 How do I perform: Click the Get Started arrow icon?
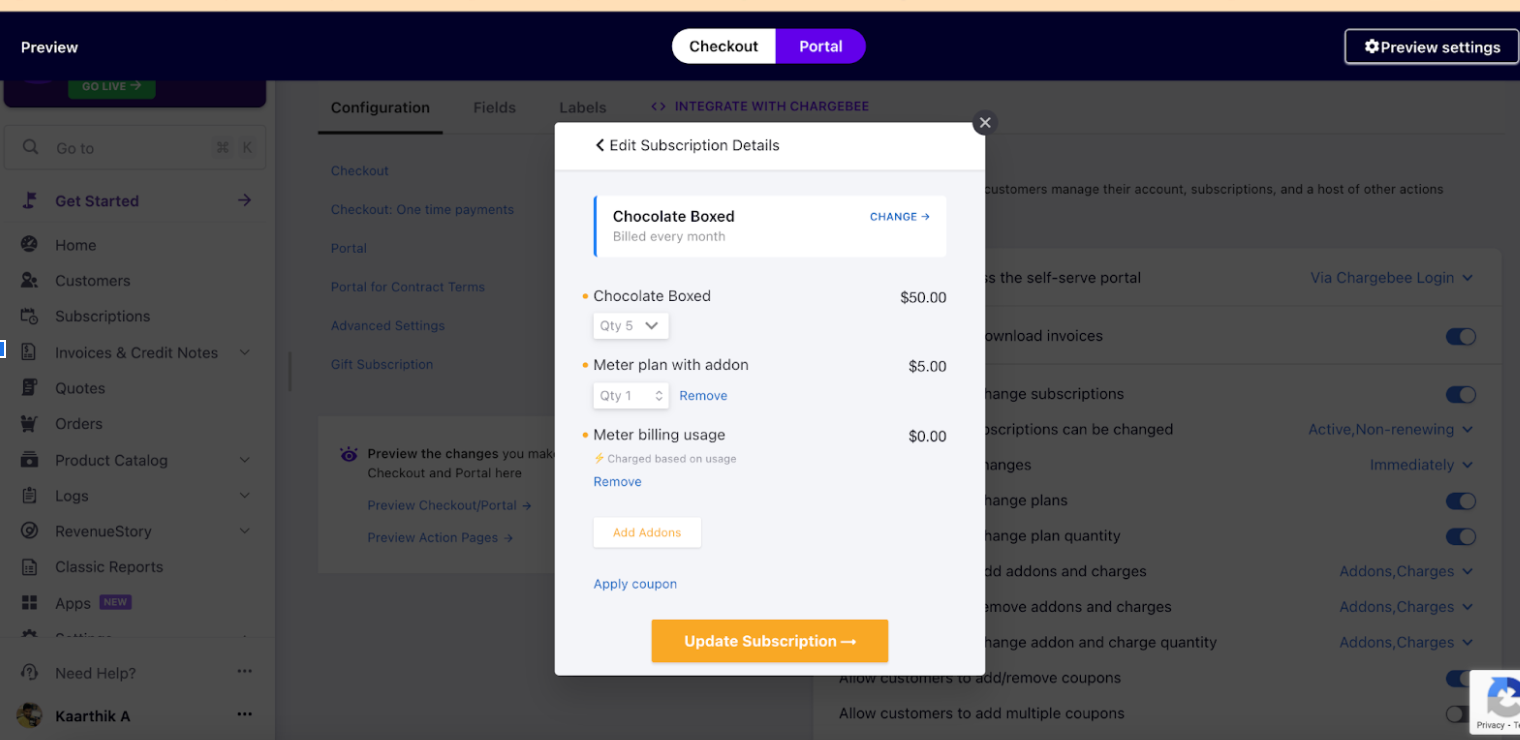pos(244,201)
